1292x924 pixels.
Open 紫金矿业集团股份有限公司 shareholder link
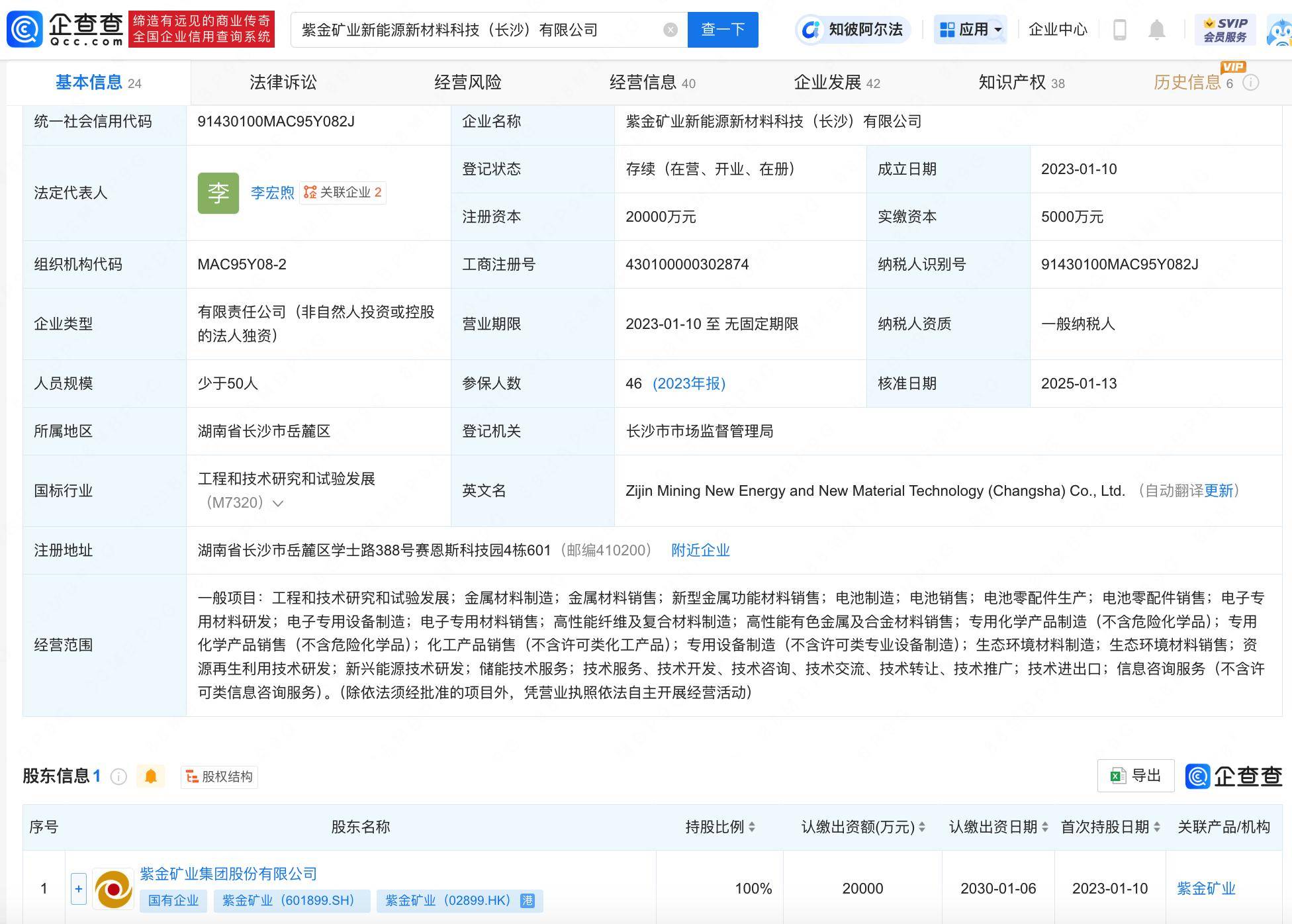click(x=228, y=874)
